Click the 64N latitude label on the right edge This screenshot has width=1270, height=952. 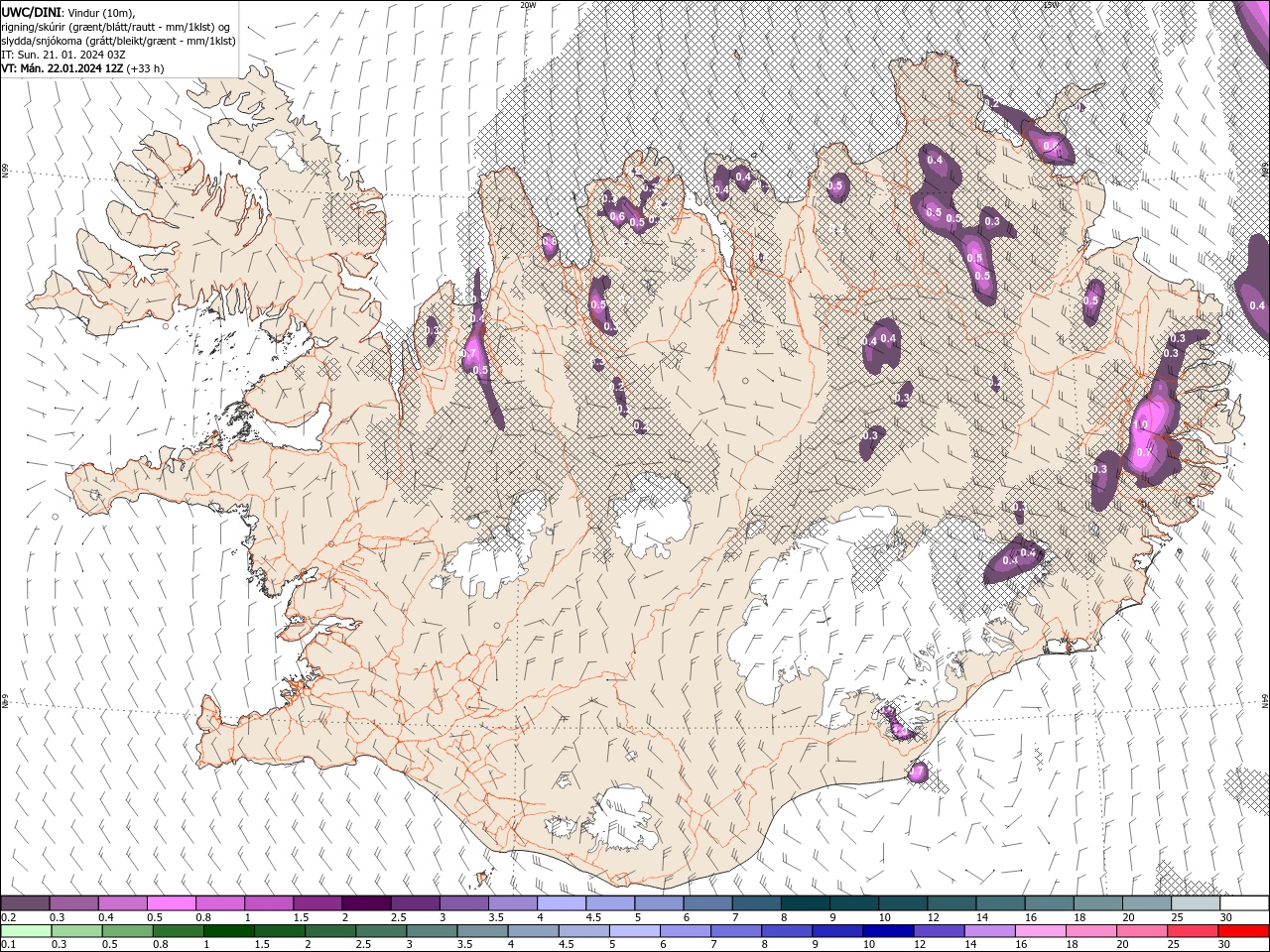[x=1265, y=701]
